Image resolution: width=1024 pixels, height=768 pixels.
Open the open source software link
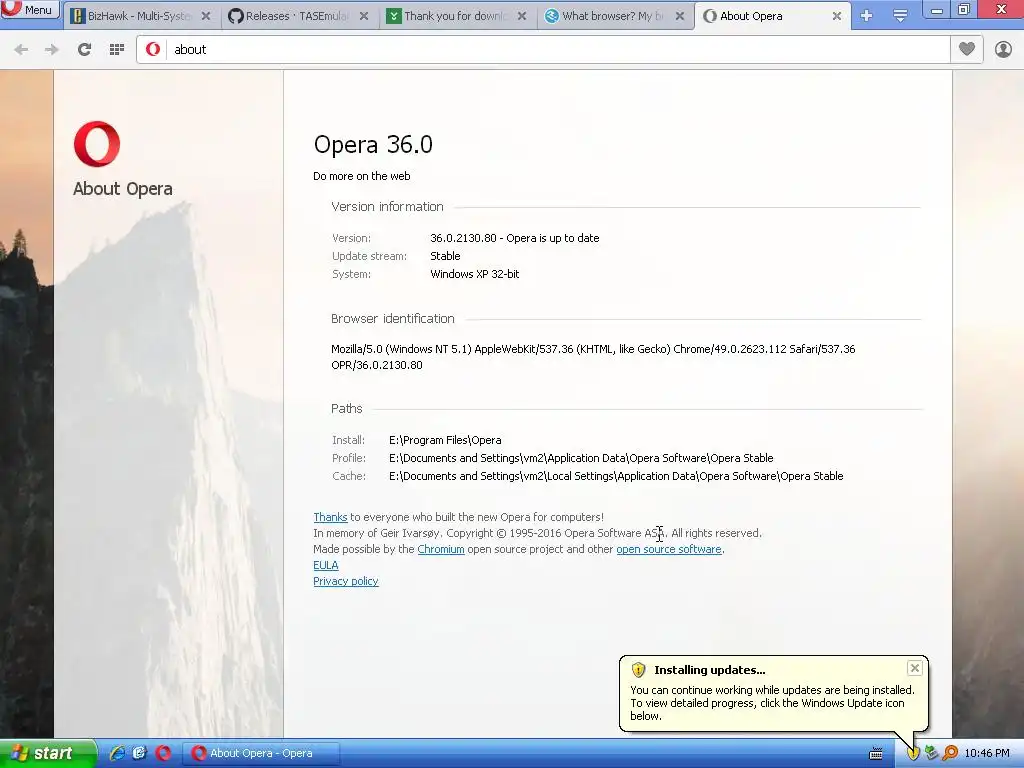[669, 549]
